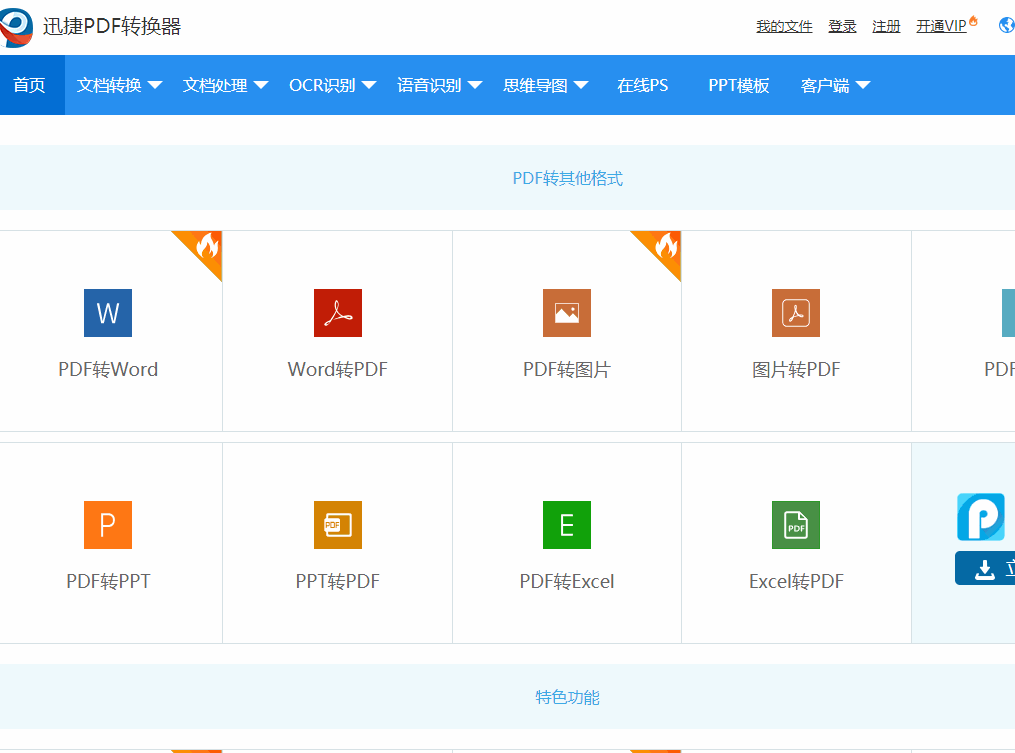
Task: Open the 在线PS menu item
Action: coord(642,85)
